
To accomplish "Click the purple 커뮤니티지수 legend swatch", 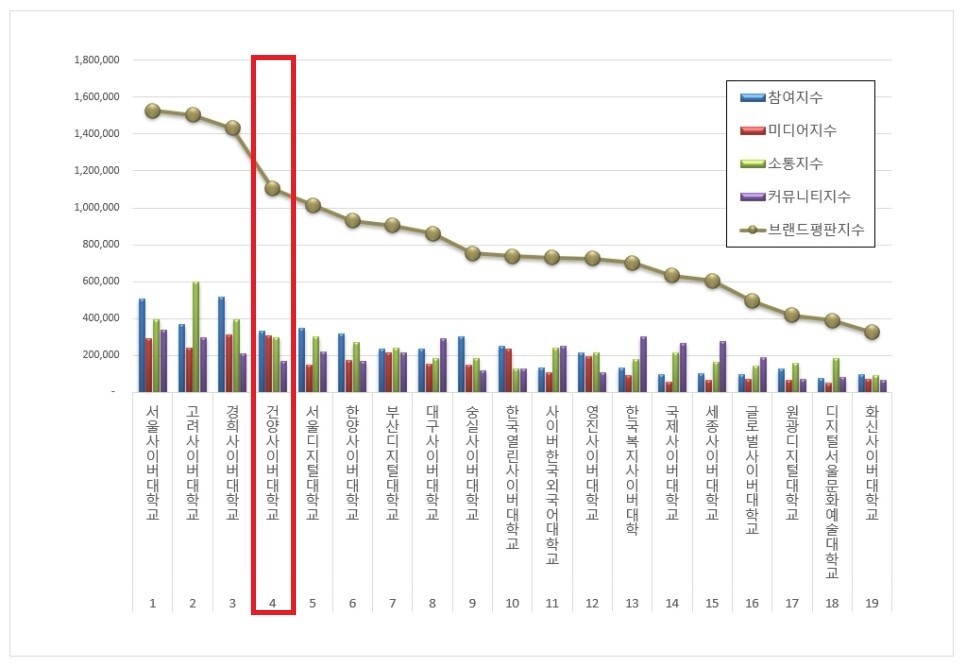I will pos(752,196).
